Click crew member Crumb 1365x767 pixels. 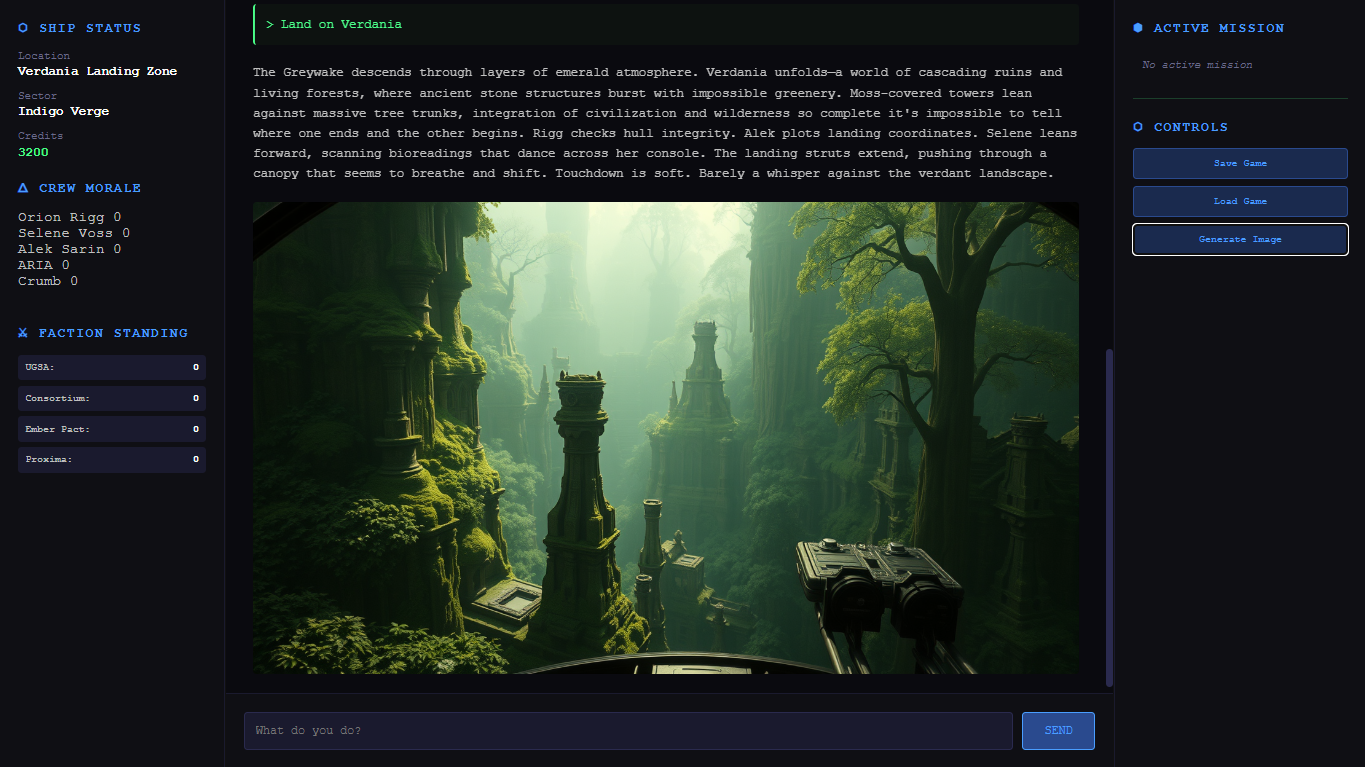click(x=48, y=281)
